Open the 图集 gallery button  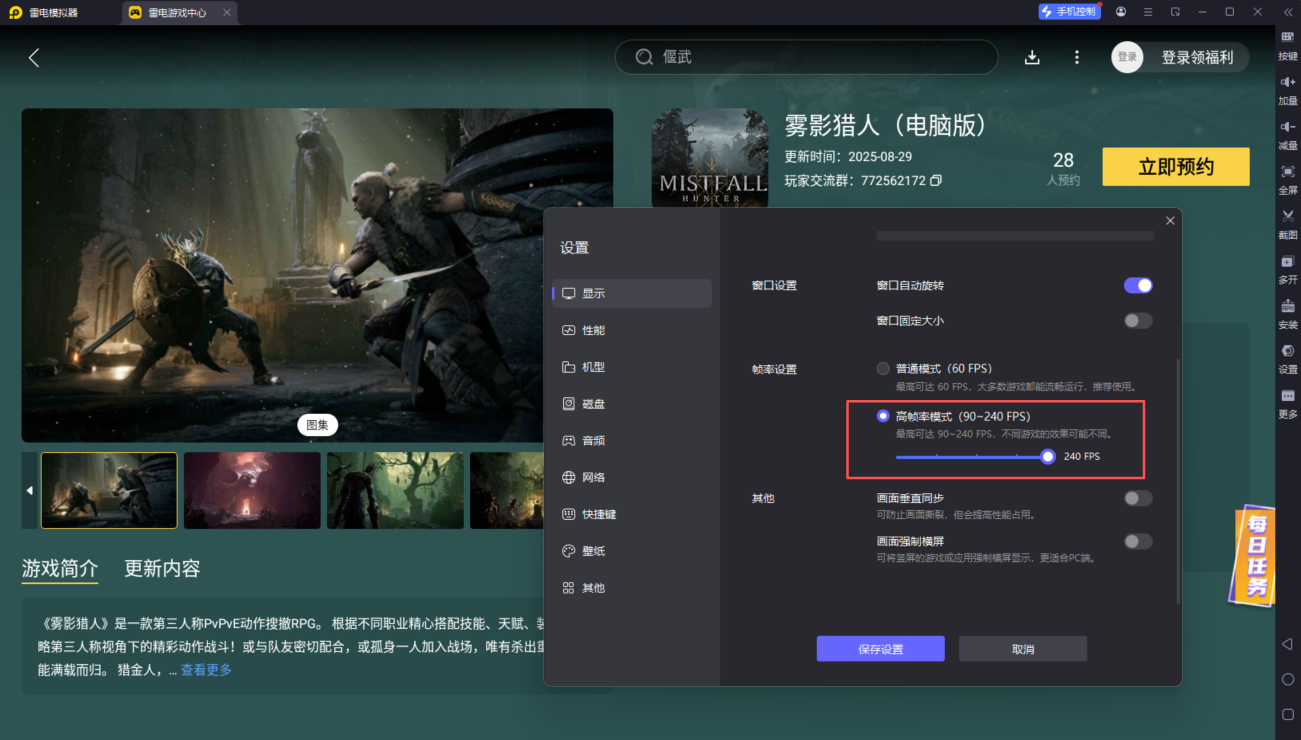[317, 425]
